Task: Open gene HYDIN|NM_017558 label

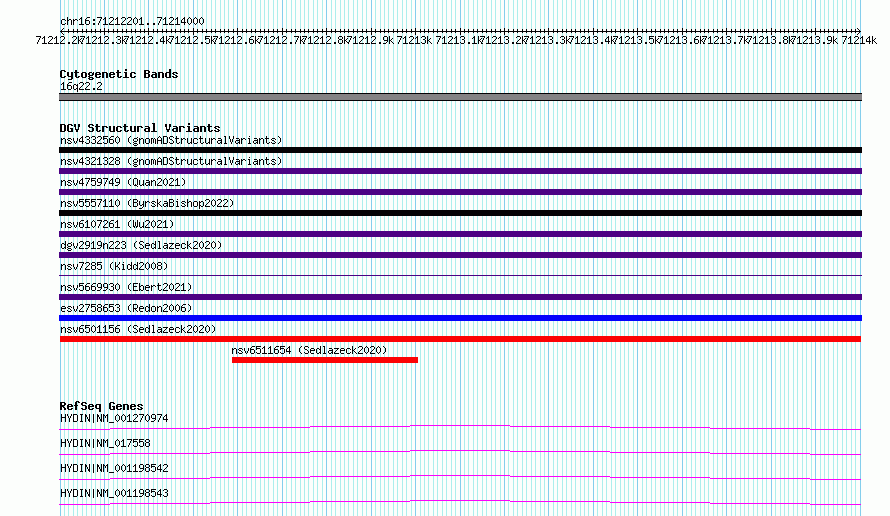Action: (x=105, y=443)
